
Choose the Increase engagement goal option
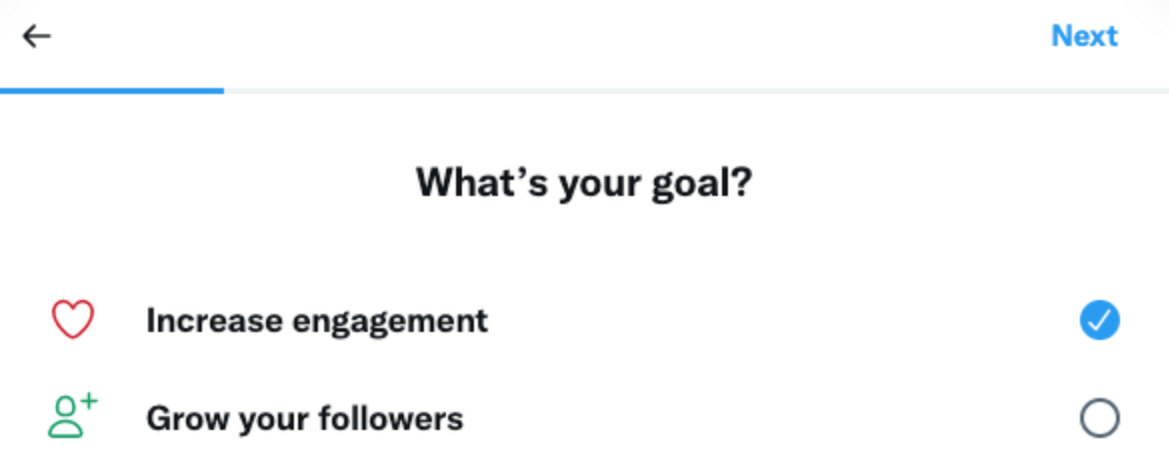(317, 321)
